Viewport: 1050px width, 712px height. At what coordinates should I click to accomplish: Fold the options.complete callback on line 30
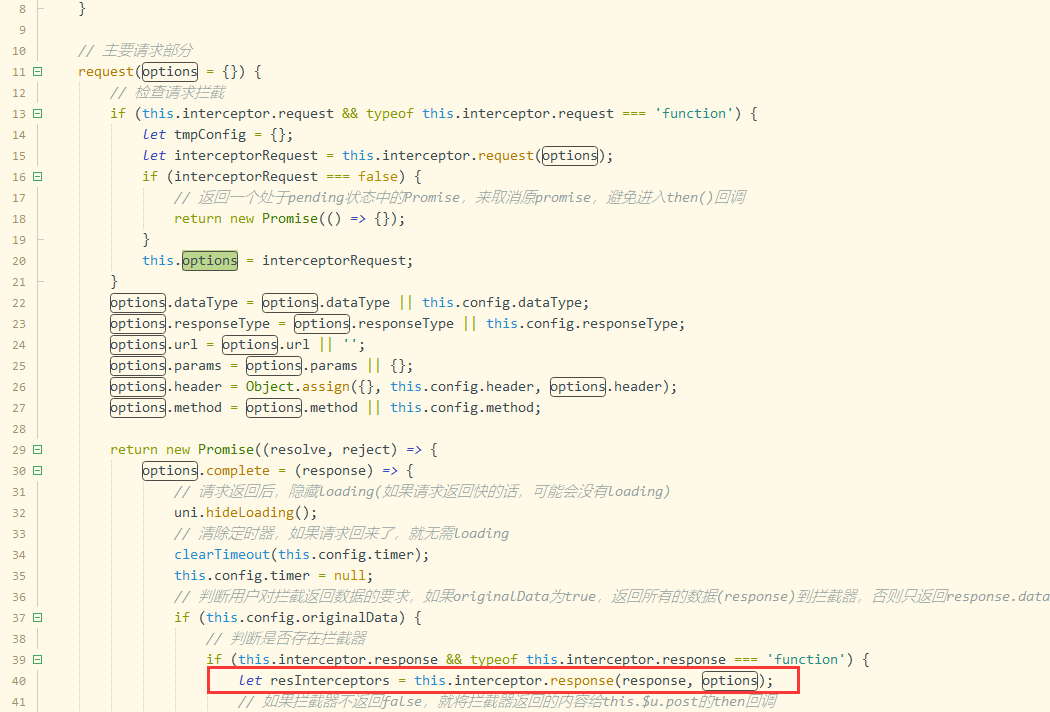click(x=37, y=471)
